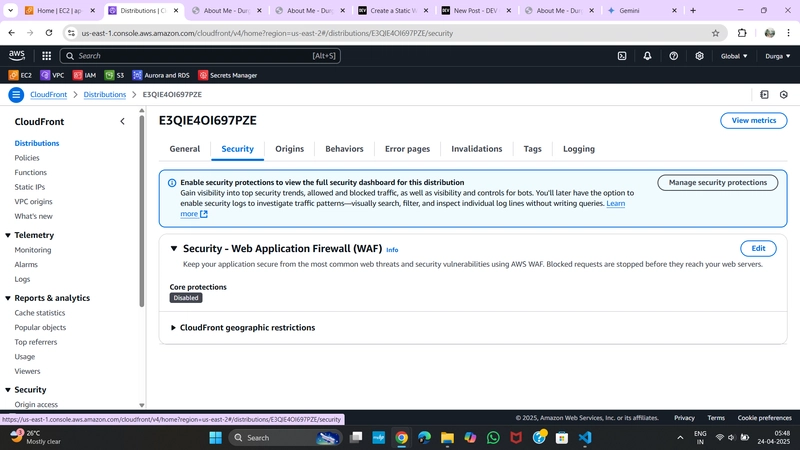Collapse the Telemetry sidebar group

click(8, 235)
